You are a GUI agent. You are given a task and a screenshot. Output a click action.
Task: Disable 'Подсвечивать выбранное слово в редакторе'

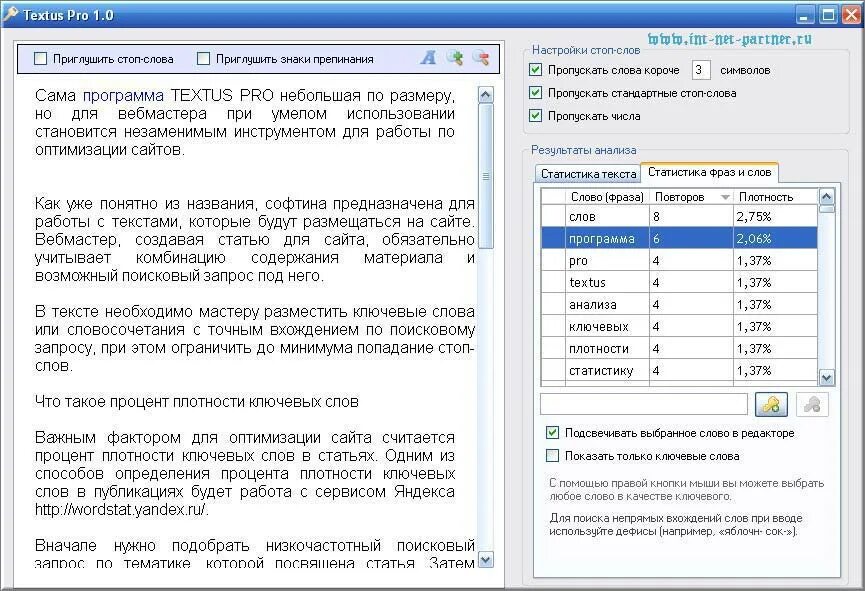pos(552,433)
